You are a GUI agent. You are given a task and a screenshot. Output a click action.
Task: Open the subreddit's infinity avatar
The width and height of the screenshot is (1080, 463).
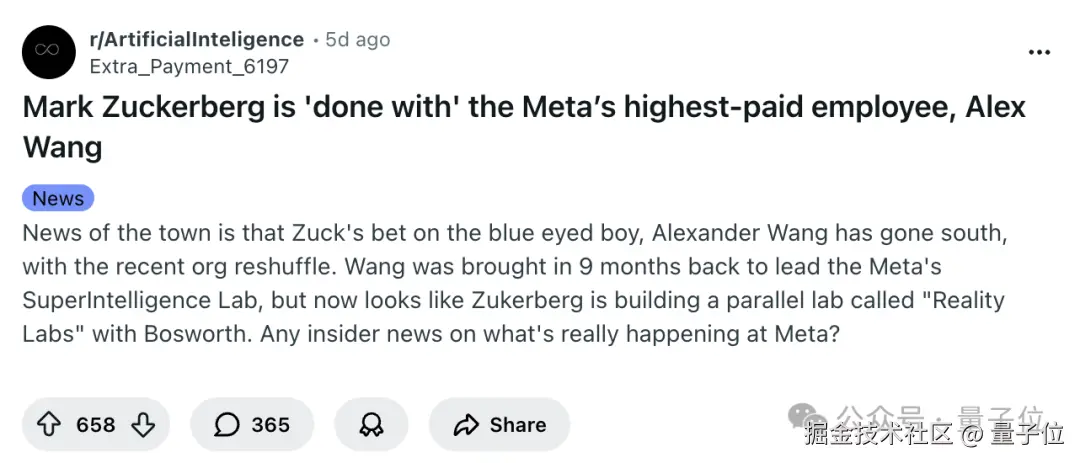(x=49, y=52)
